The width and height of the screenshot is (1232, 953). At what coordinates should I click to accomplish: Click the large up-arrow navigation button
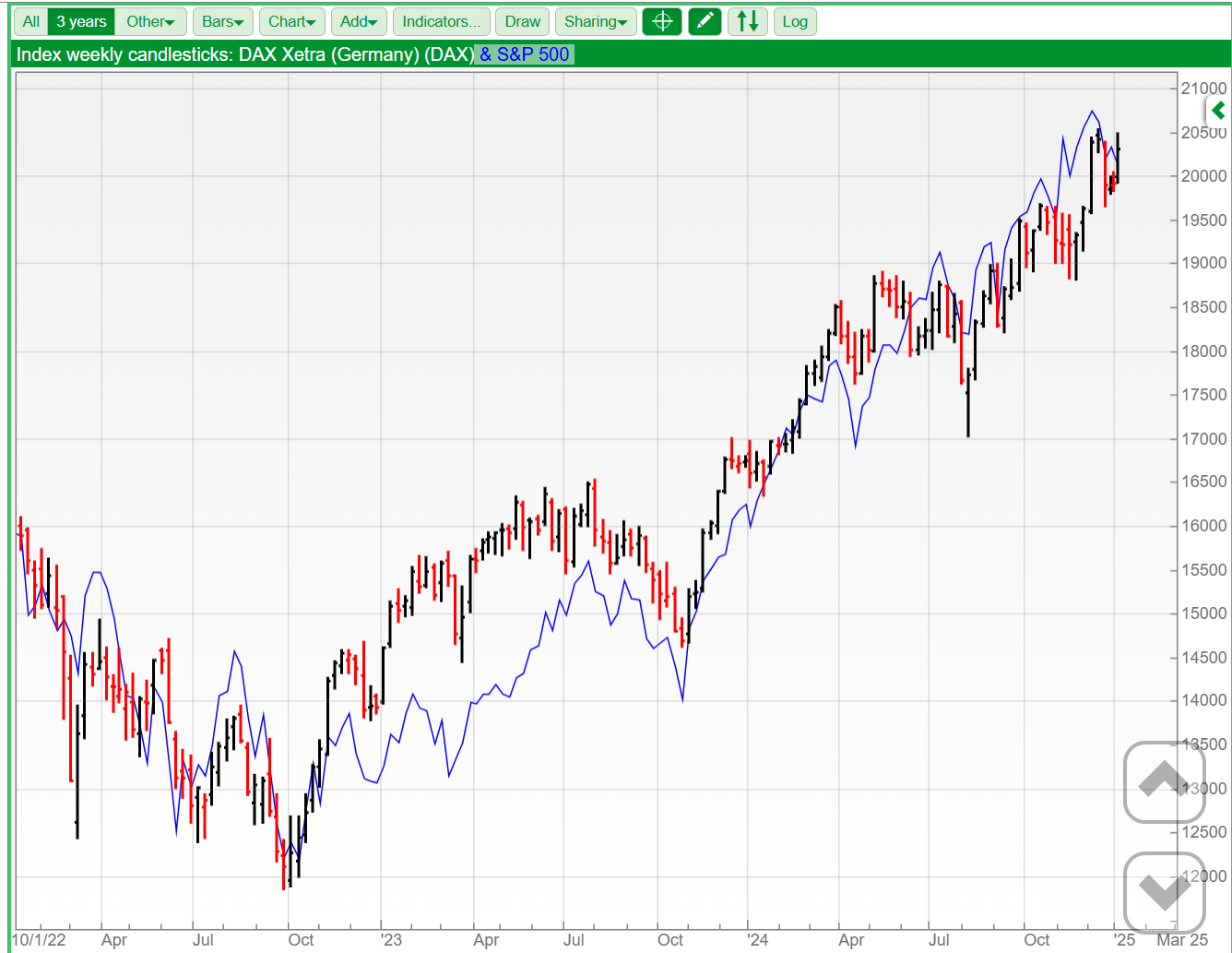1164,781
